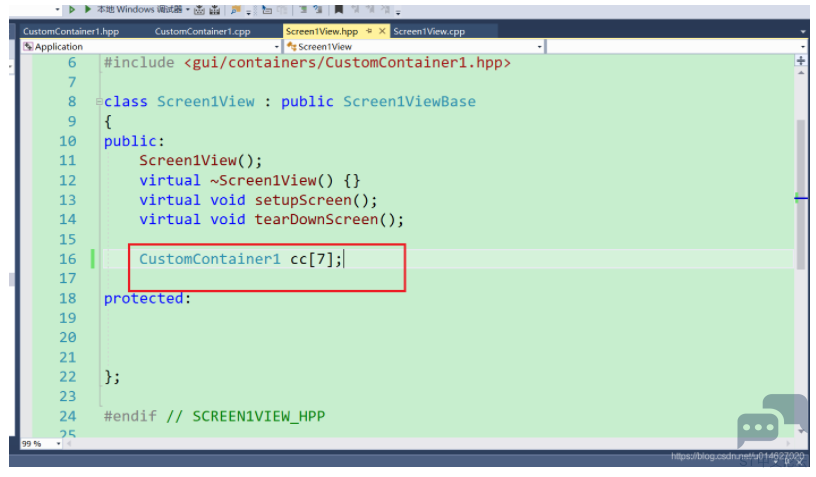Click tearDownScreen in line 14
This screenshot has height=477, width=816.
tap(316, 219)
